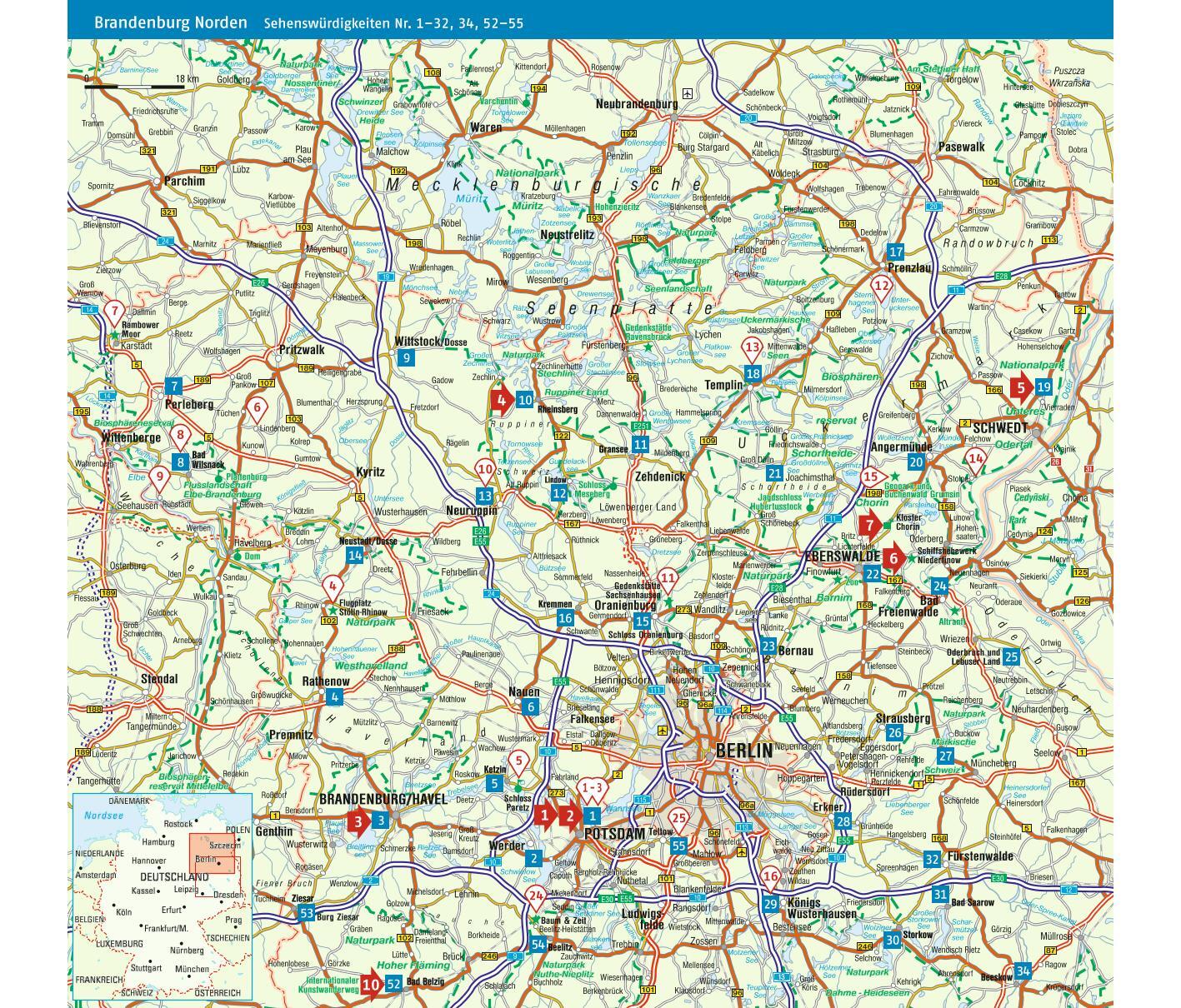Screen dimensions: 1181x1008
Task: Click the airport symbol east of Neubrandenburg
Action: (687, 93)
